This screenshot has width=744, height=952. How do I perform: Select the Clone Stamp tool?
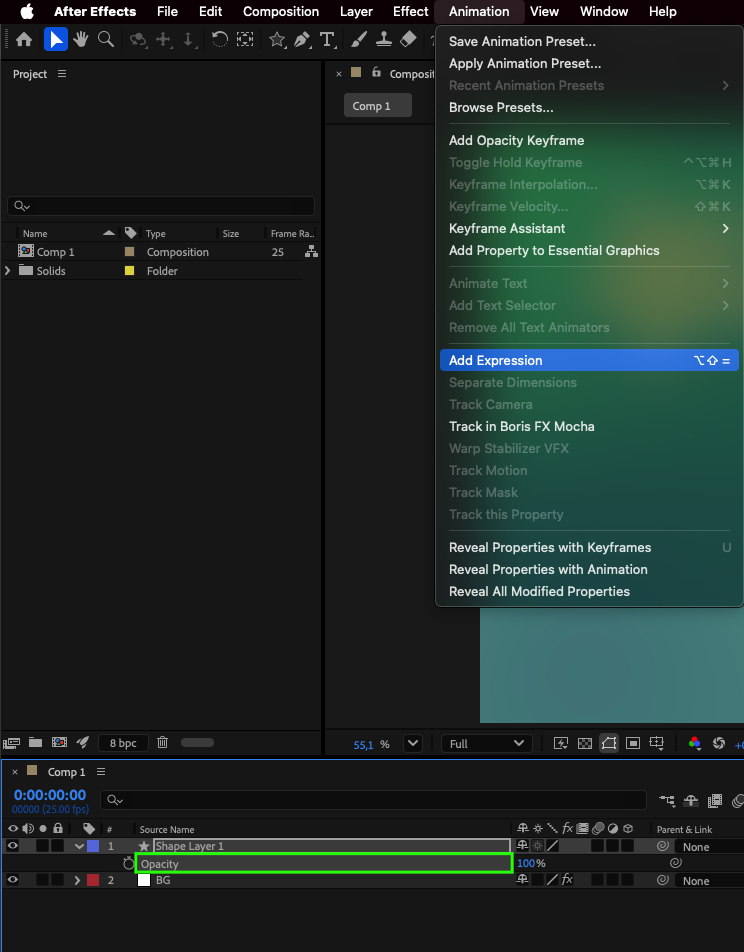point(384,40)
